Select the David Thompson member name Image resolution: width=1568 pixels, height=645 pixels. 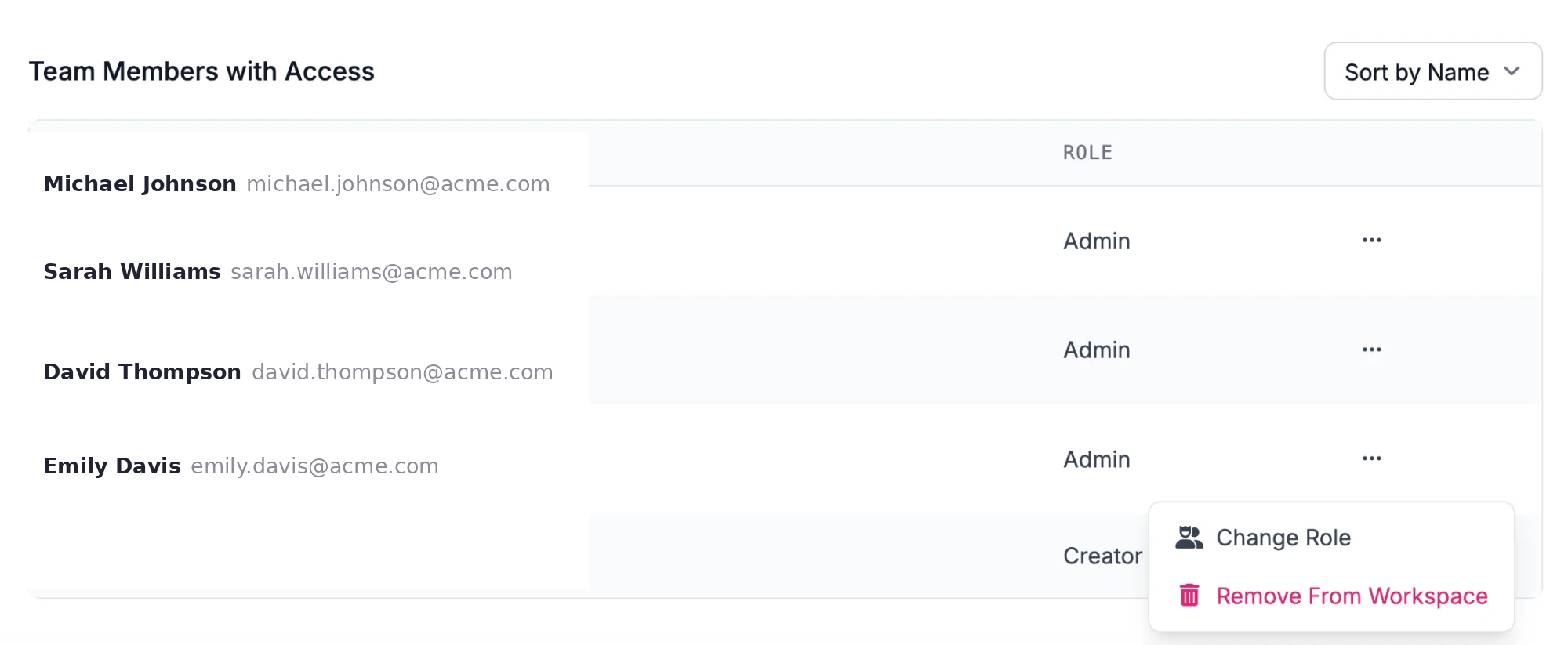142,371
